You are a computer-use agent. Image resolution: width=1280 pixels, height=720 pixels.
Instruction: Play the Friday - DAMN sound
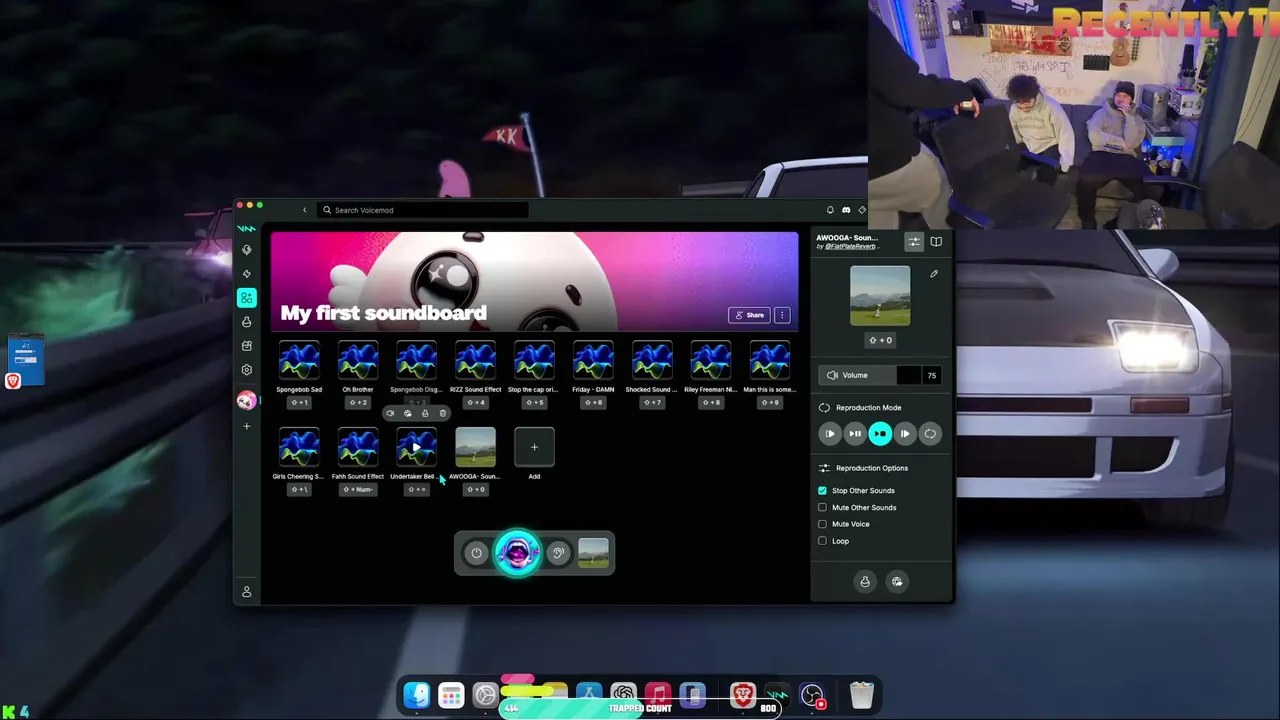point(593,361)
